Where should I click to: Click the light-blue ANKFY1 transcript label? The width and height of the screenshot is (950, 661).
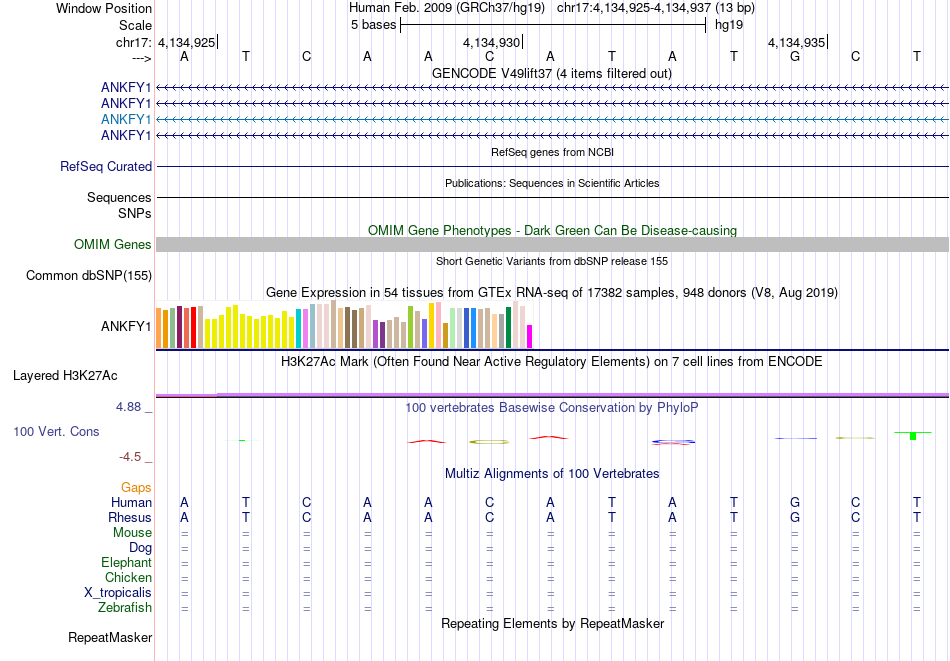(x=126, y=119)
